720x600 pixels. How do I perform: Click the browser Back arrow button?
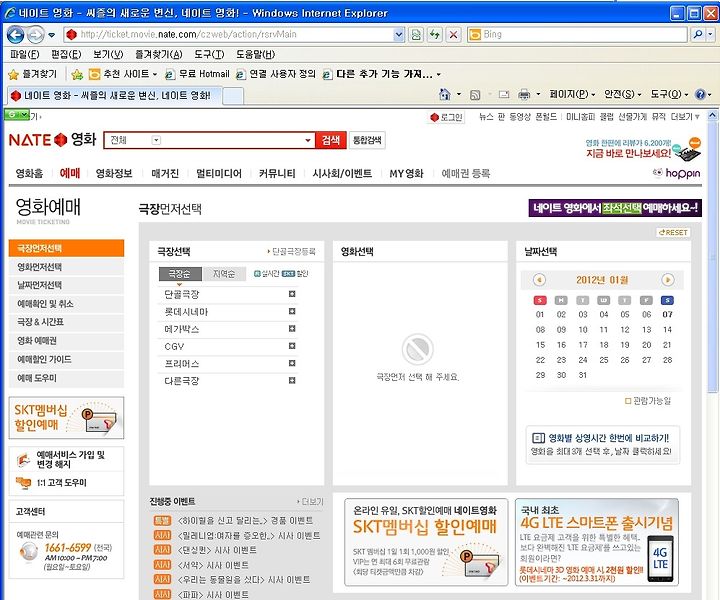click(15, 34)
